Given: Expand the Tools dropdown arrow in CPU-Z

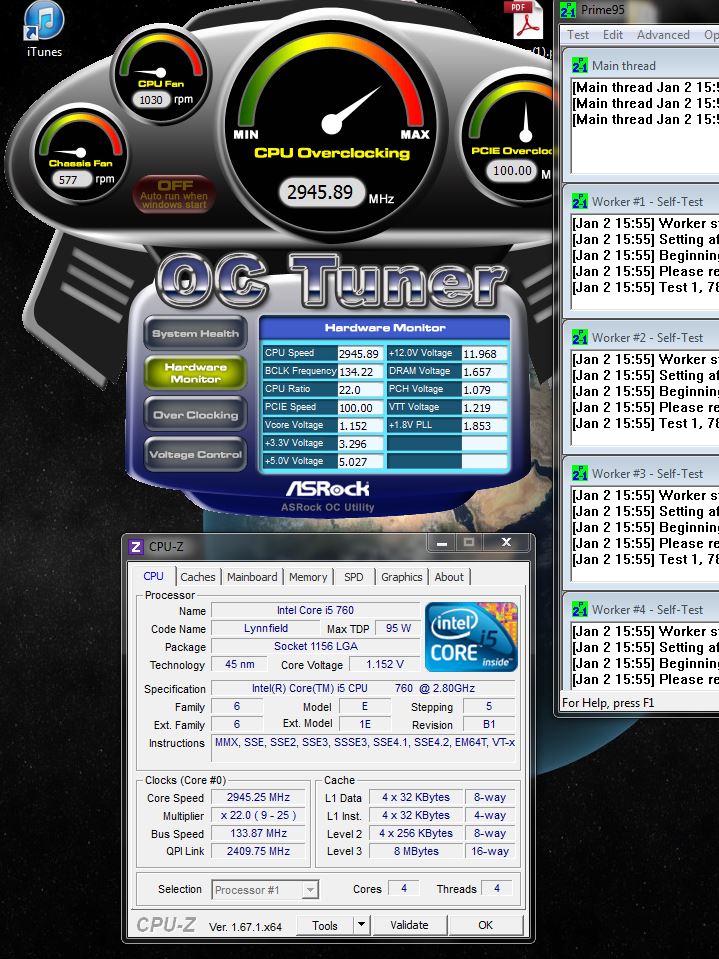Looking at the screenshot, I should tap(361, 925).
